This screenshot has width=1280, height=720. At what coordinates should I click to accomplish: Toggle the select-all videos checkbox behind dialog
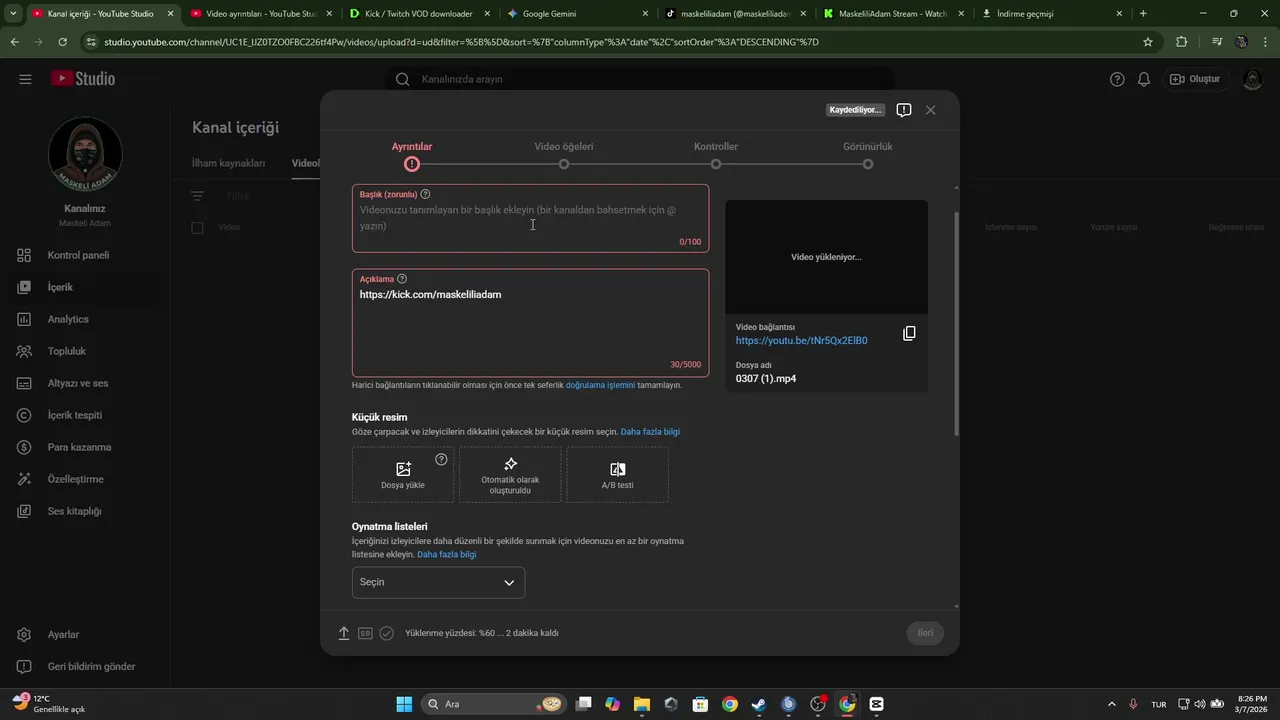[x=197, y=228]
